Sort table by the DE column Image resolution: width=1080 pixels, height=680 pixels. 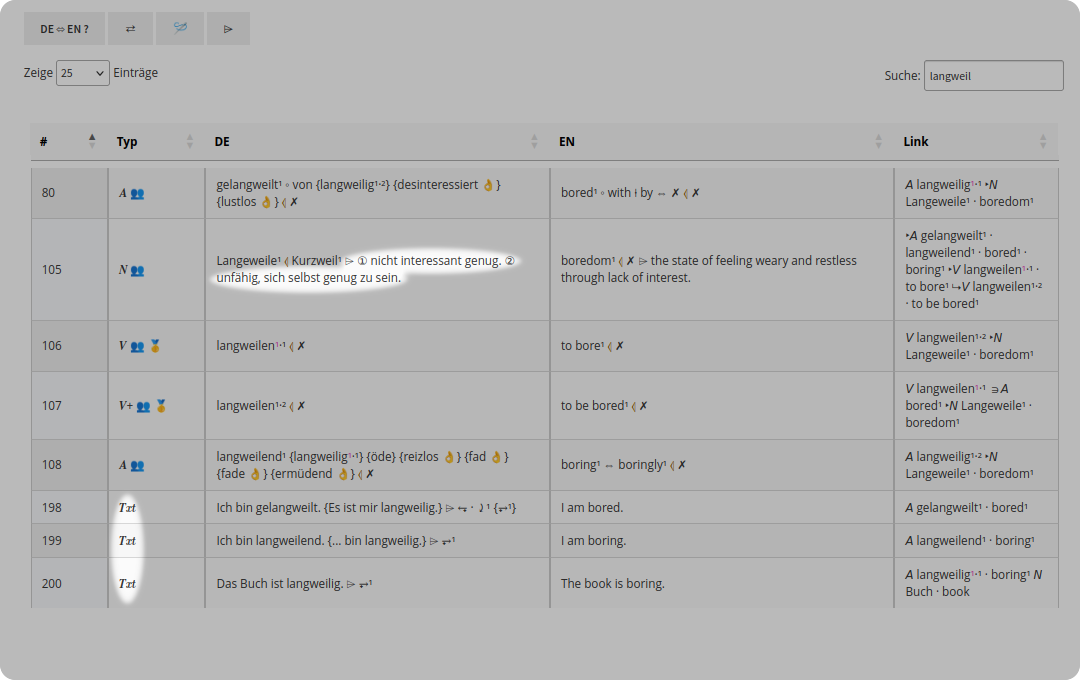[x=377, y=141]
